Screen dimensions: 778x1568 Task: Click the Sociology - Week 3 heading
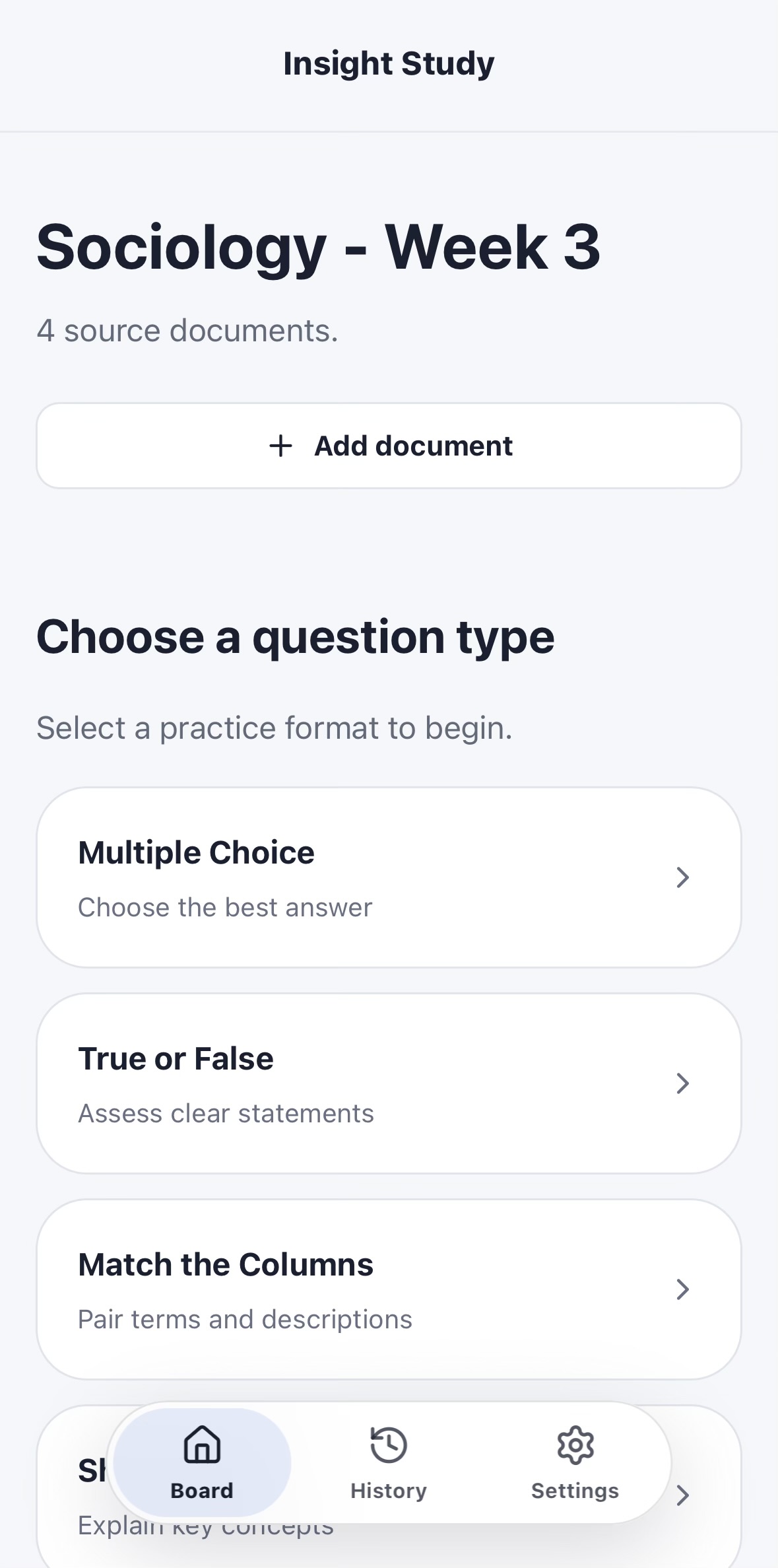click(318, 248)
